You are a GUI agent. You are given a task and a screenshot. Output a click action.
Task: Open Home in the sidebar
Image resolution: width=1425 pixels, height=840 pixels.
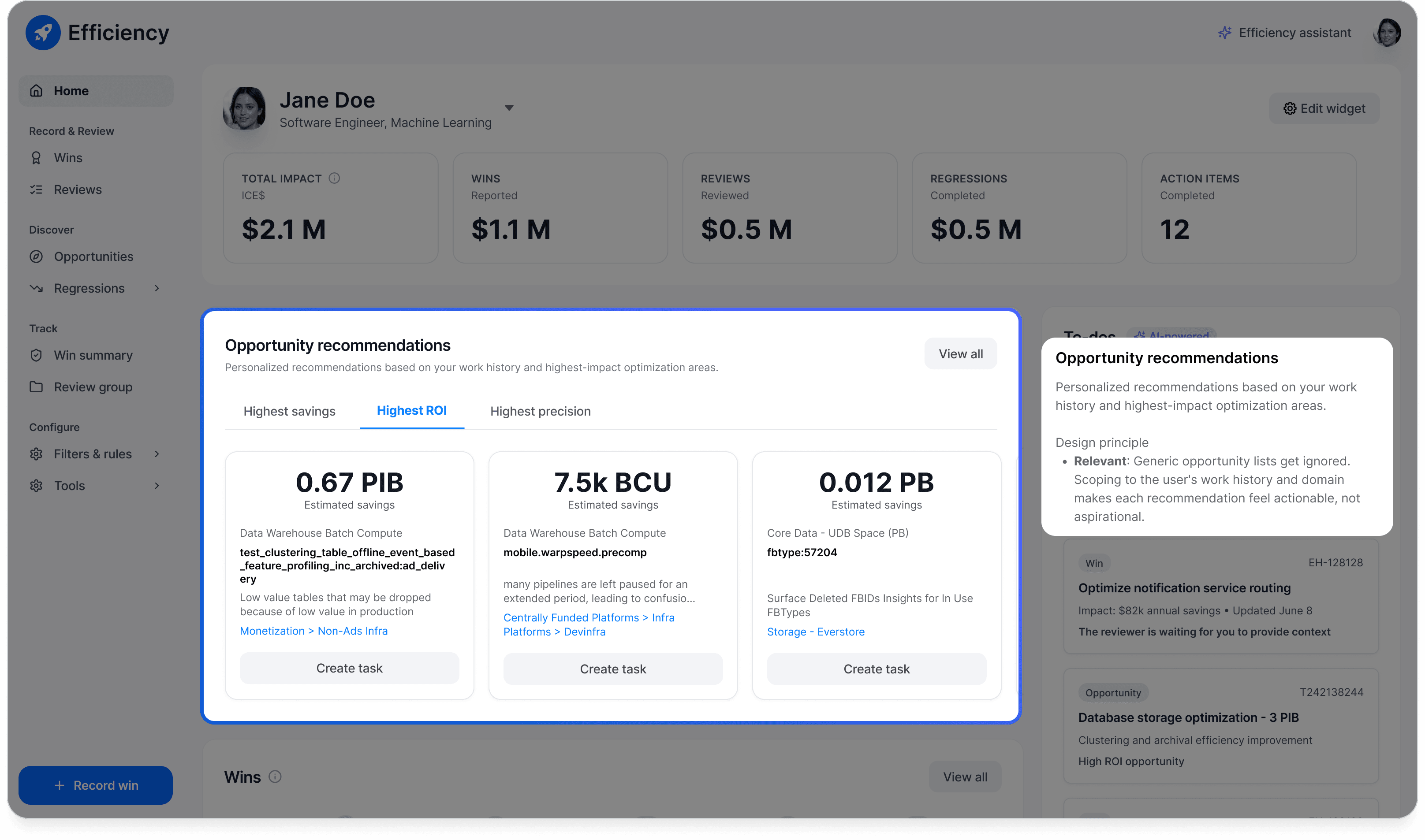[96, 90]
